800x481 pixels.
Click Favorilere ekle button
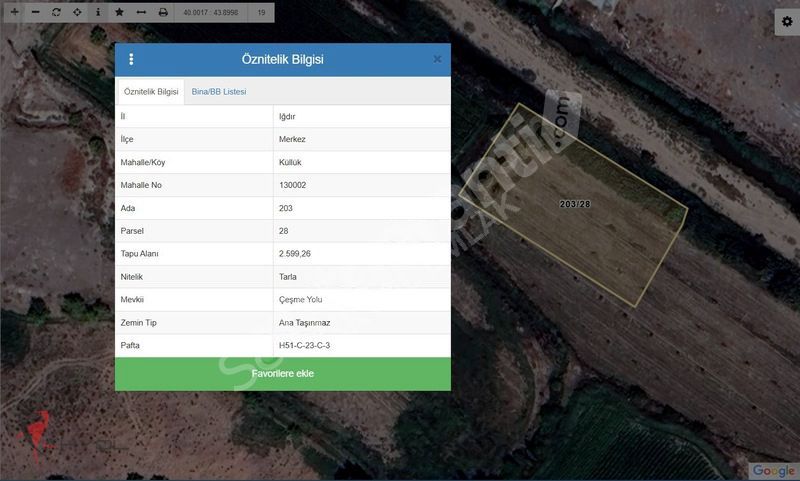coord(283,374)
